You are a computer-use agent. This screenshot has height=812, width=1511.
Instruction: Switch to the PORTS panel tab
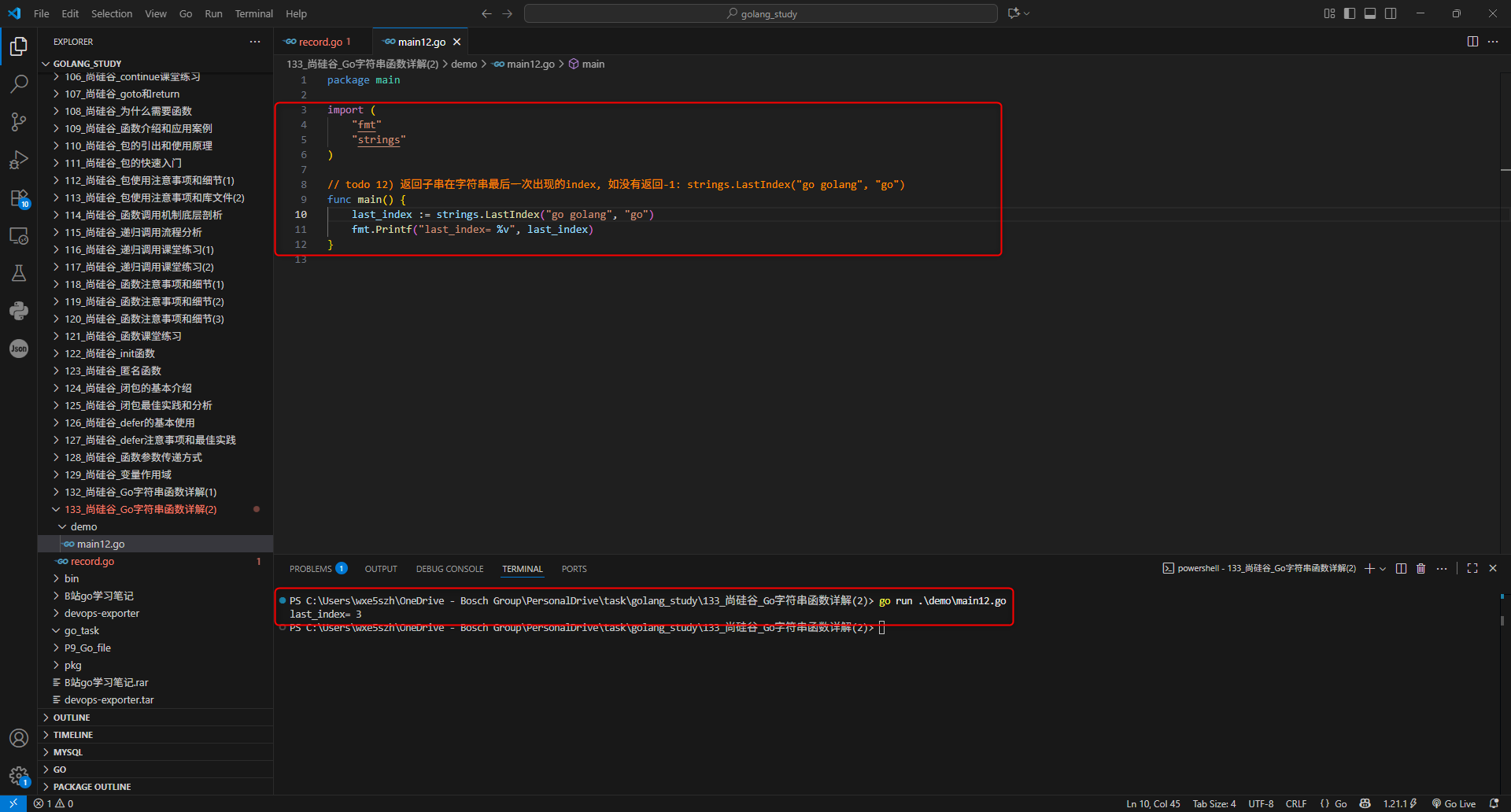click(x=574, y=568)
